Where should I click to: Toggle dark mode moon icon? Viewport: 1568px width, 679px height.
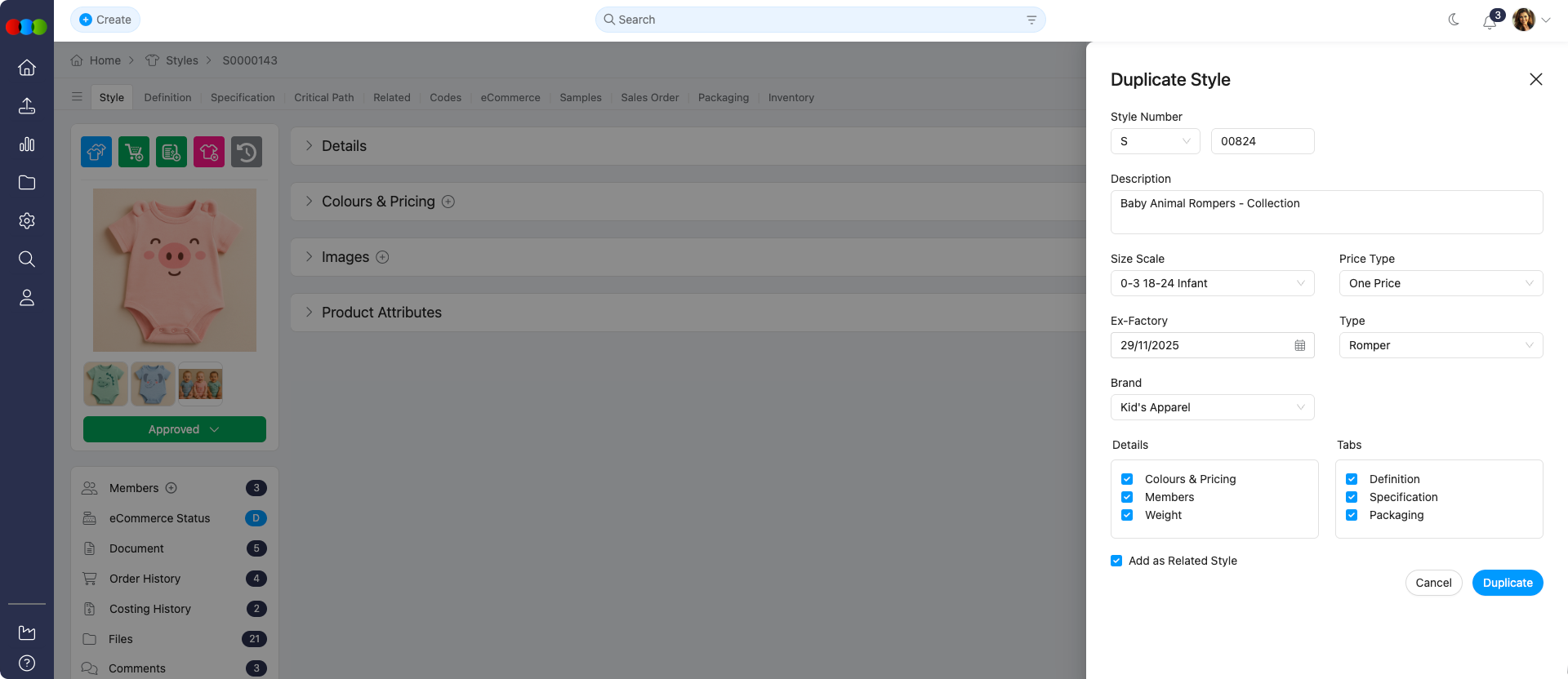pyautogui.click(x=1454, y=20)
